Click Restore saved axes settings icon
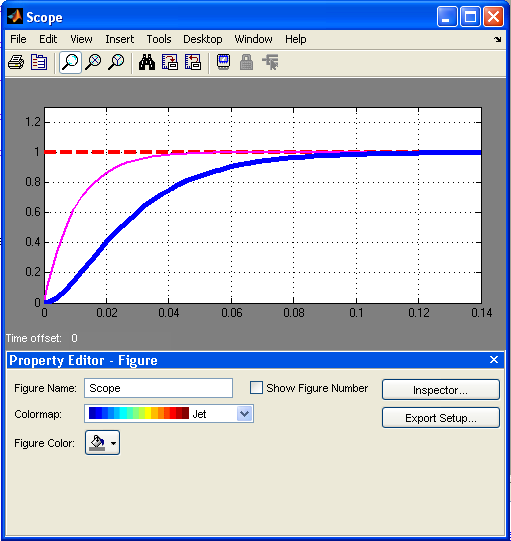This screenshot has width=511, height=541. coord(193,62)
